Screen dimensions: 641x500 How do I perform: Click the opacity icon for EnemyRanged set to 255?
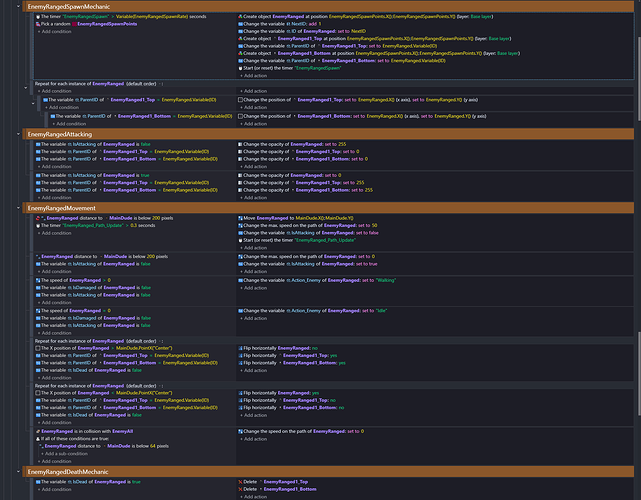pyautogui.click(x=240, y=144)
